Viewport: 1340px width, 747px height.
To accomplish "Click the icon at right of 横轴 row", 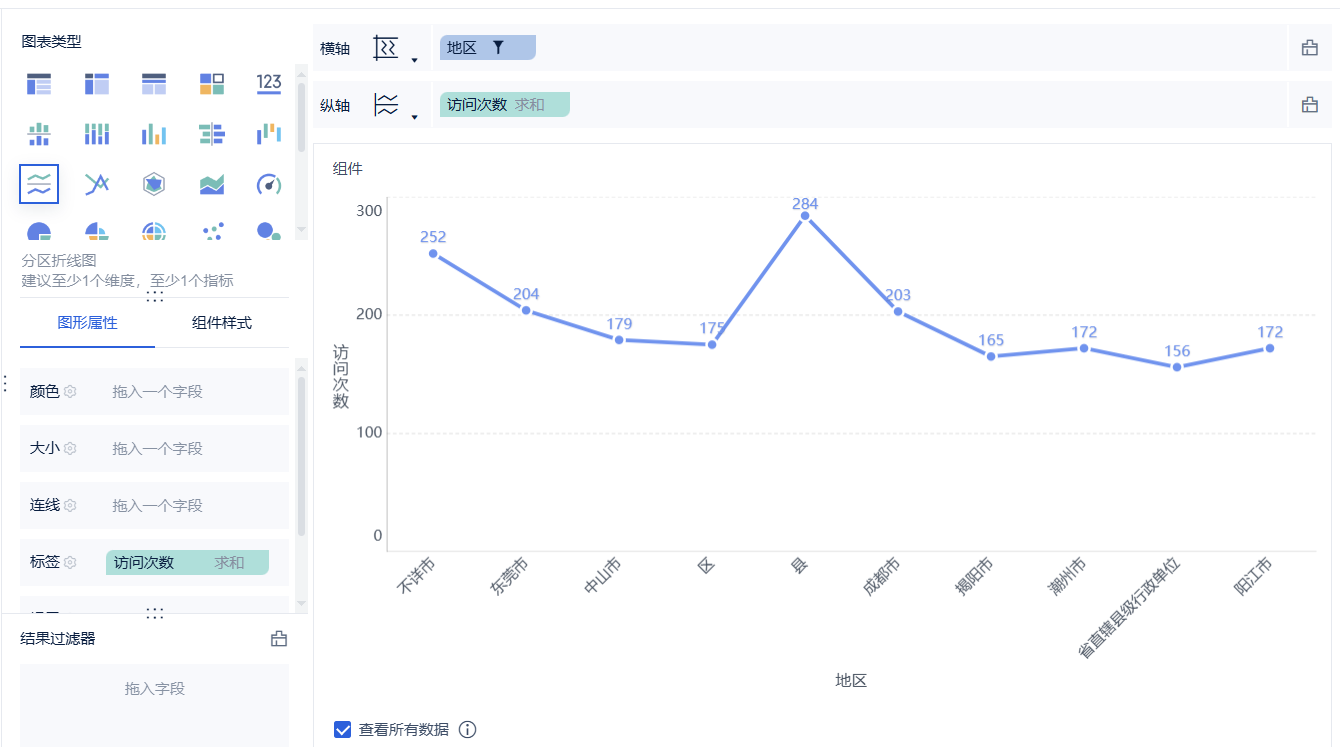I will pyautogui.click(x=1309, y=47).
